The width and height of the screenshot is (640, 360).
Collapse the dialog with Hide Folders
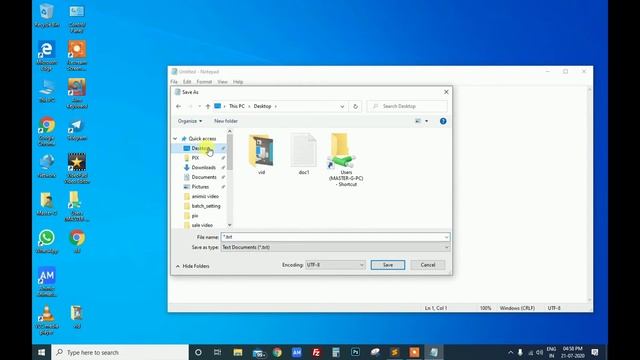coord(193,266)
